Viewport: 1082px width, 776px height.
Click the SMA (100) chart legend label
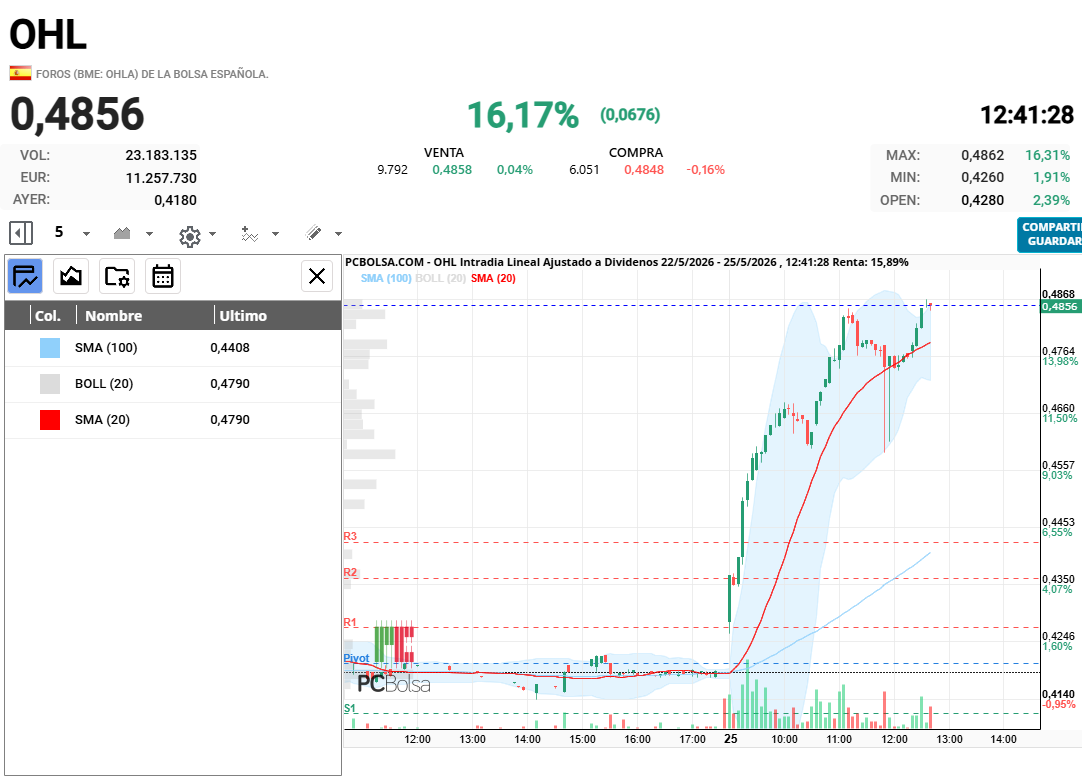coord(386,278)
